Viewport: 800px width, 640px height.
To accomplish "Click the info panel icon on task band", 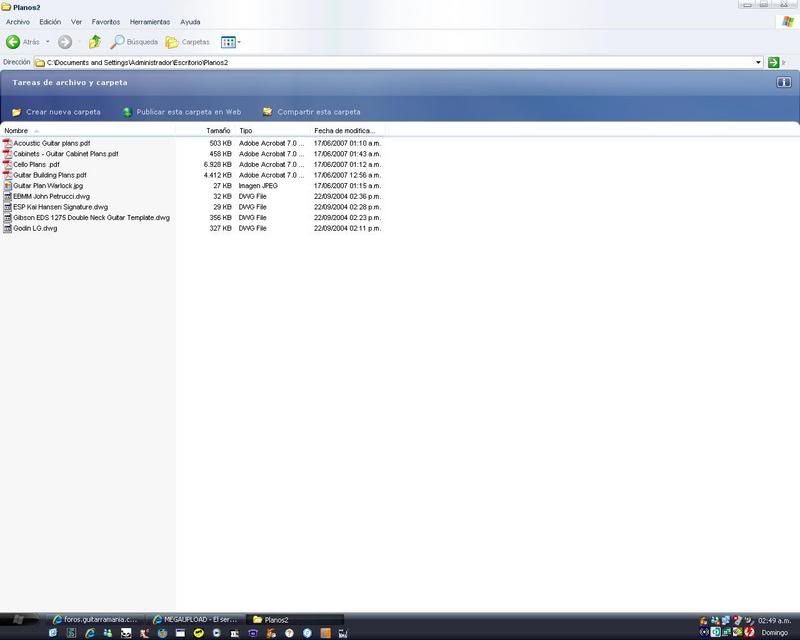I will pos(784,82).
